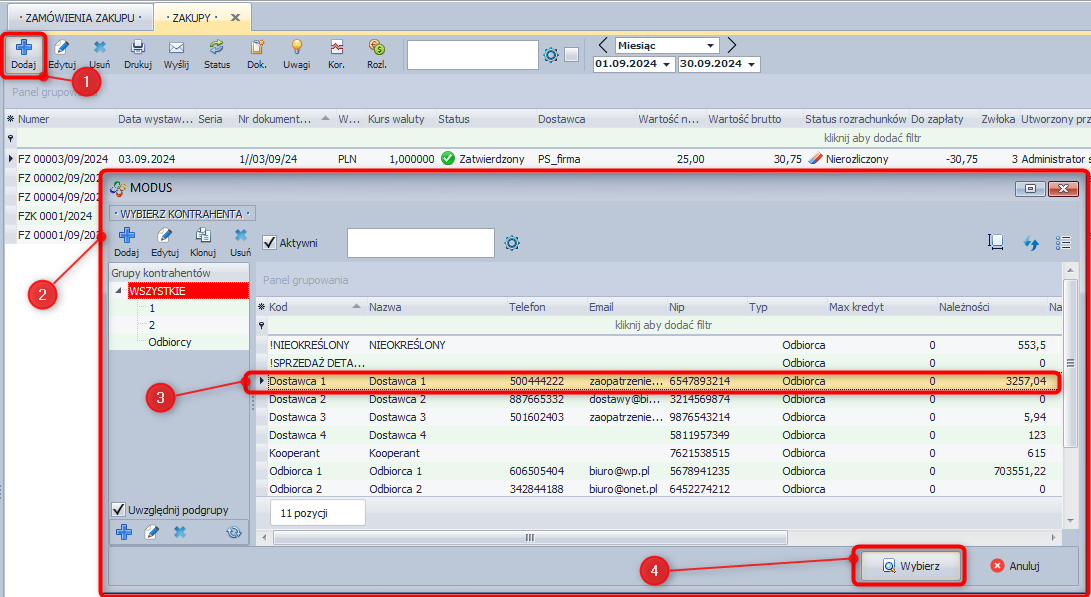Toggle the Aktywni checkbox
The height and width of the screenshot is (597, 1091).
(x=270, y=243)
